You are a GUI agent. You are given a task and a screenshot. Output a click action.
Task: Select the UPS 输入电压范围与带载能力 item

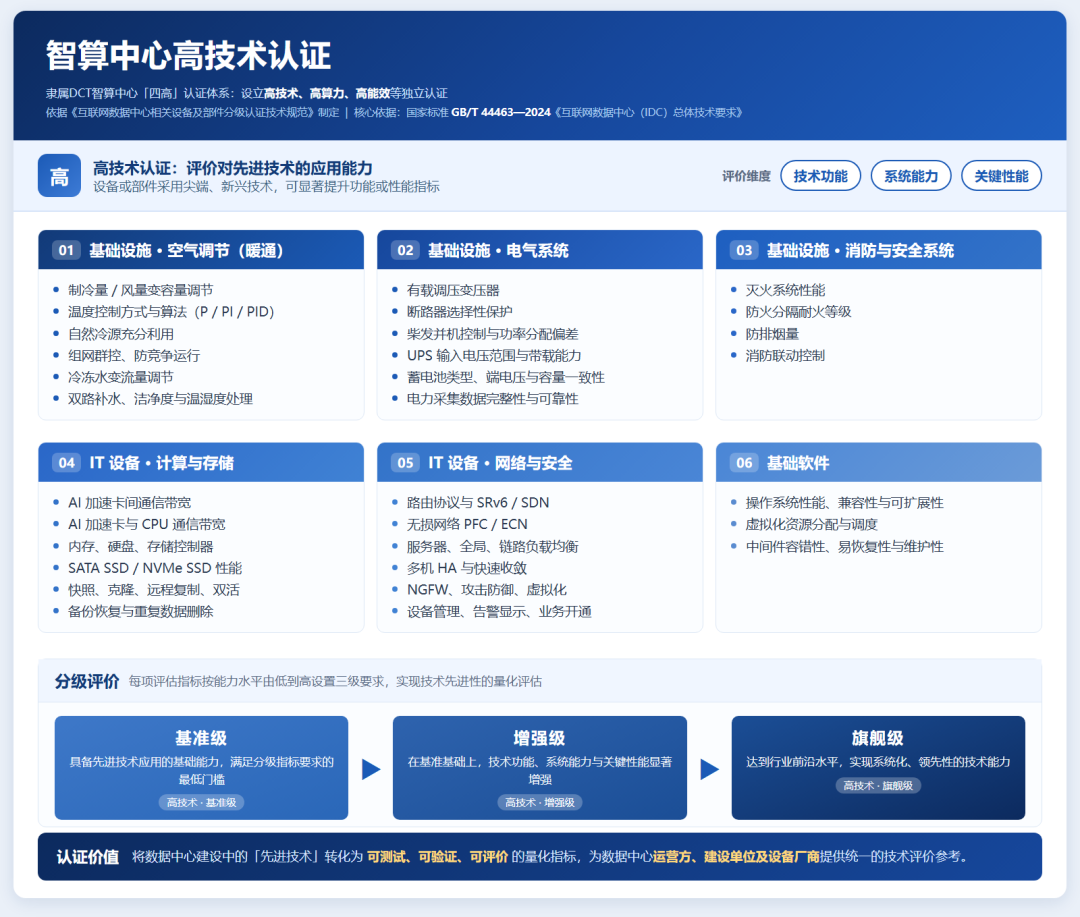point(494,356)
